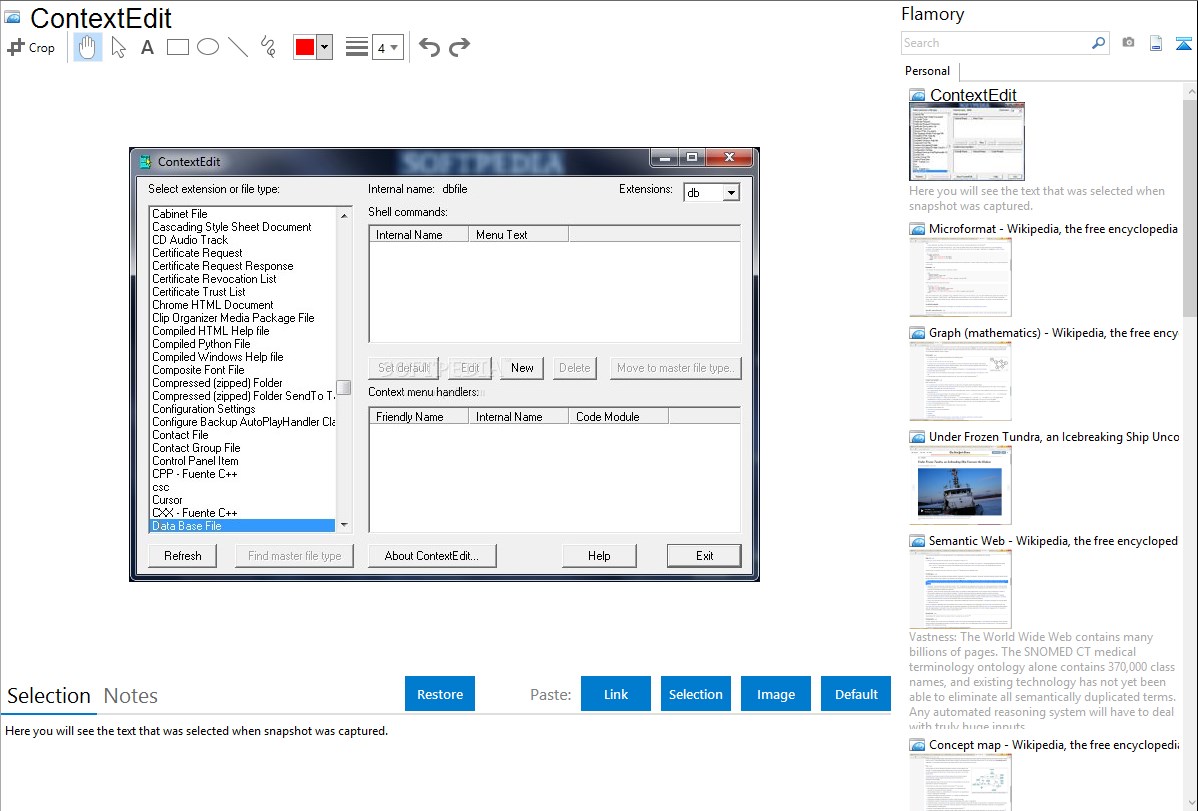Select Data Base File entry
Screen dimensions: 1198x811
coord(241,526)
